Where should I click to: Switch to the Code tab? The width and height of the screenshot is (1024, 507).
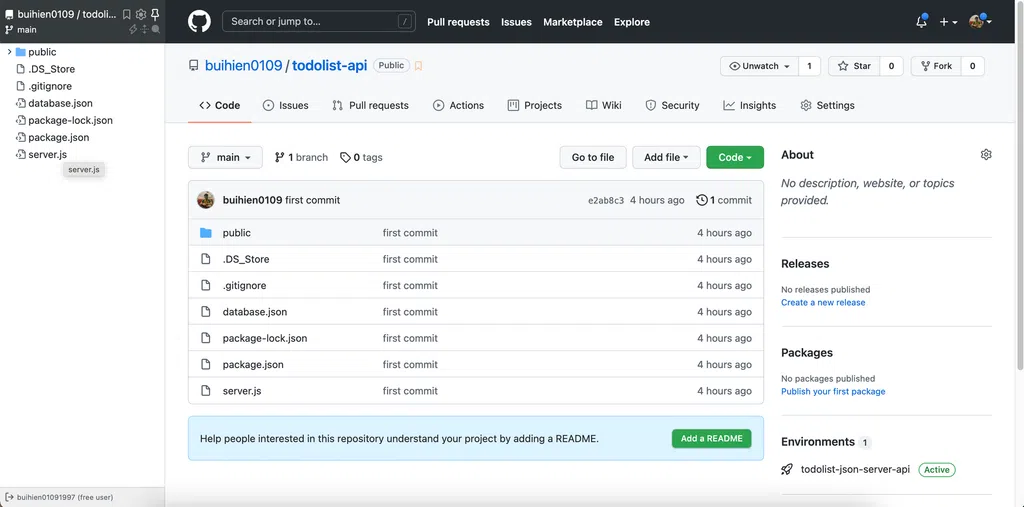coord(219,105)
